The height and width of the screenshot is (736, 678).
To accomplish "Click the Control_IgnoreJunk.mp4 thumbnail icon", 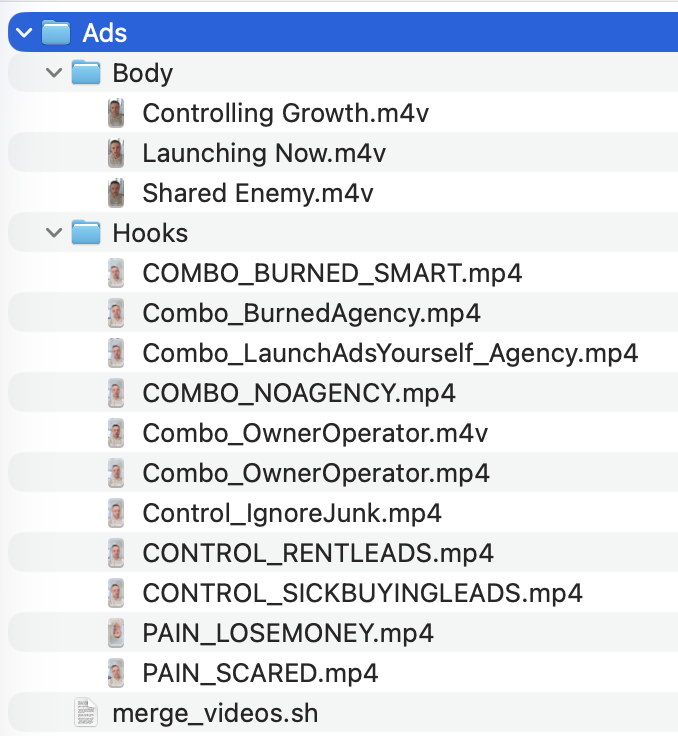I will click(116, 513).
